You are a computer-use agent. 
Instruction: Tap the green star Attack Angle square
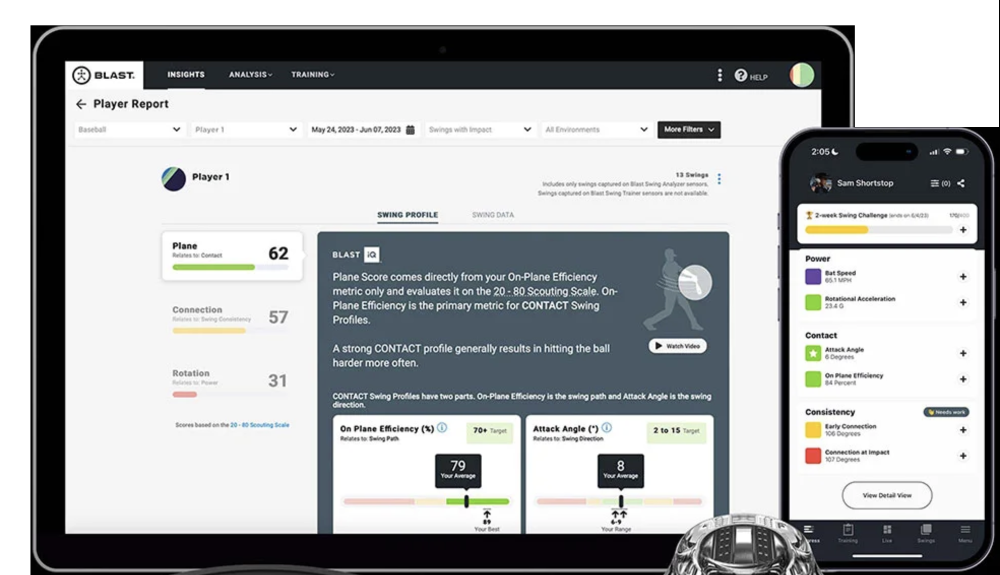[813, 353]
